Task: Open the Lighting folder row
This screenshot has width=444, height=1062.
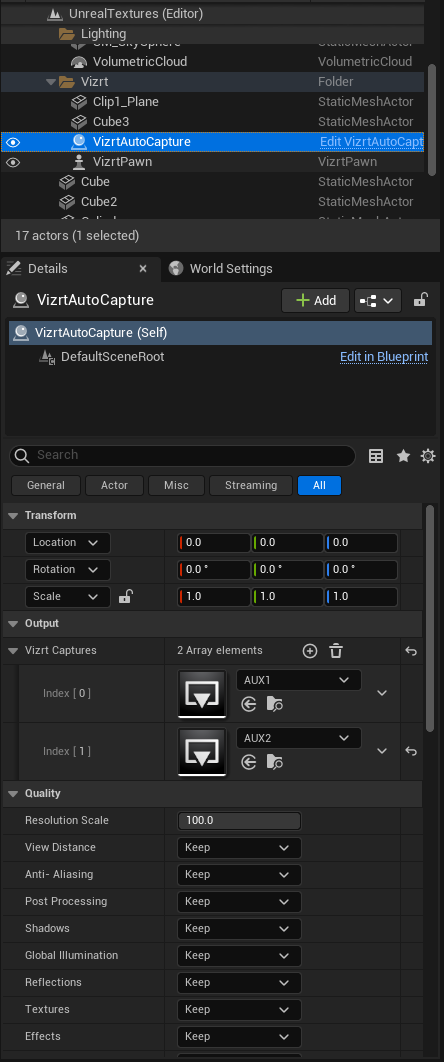Action: 213,33
